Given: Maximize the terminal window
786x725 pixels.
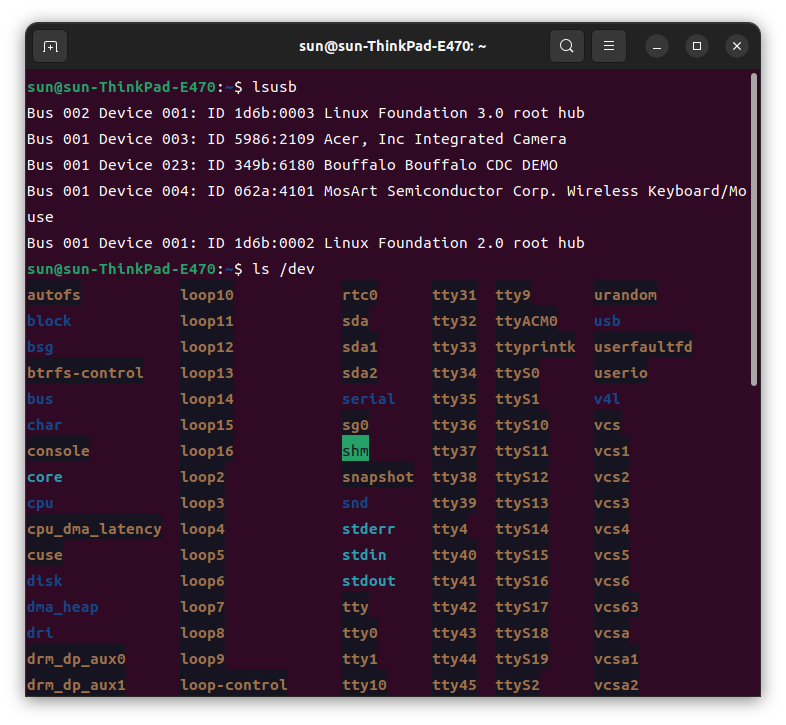Looking at the screenshot, I should pyautogui.click(x=697, y=46).
